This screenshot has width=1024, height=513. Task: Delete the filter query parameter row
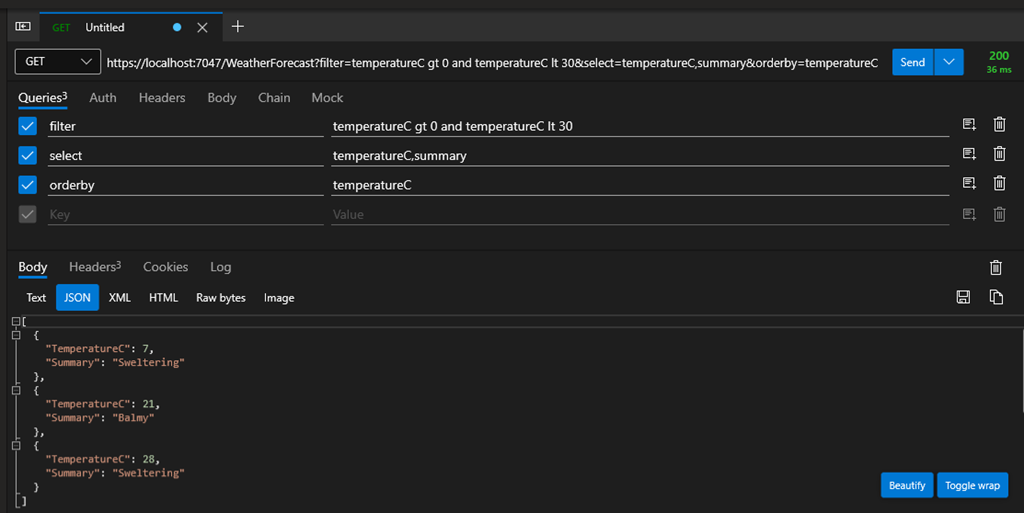pos(999,125)
